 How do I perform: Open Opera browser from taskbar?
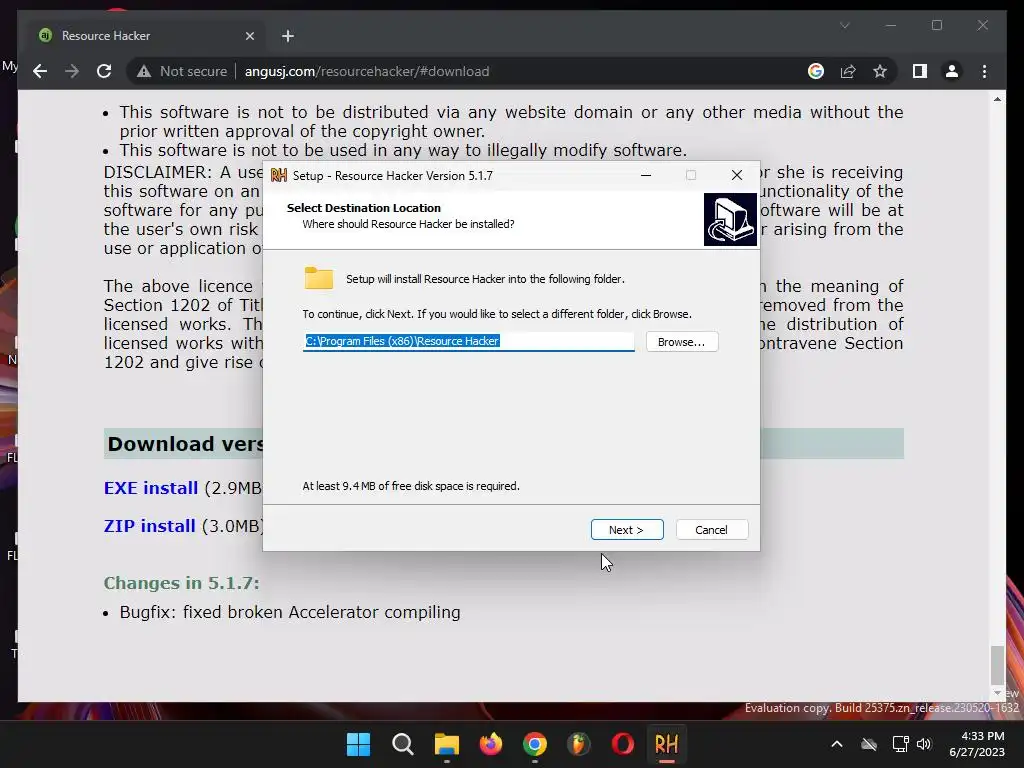622,744
